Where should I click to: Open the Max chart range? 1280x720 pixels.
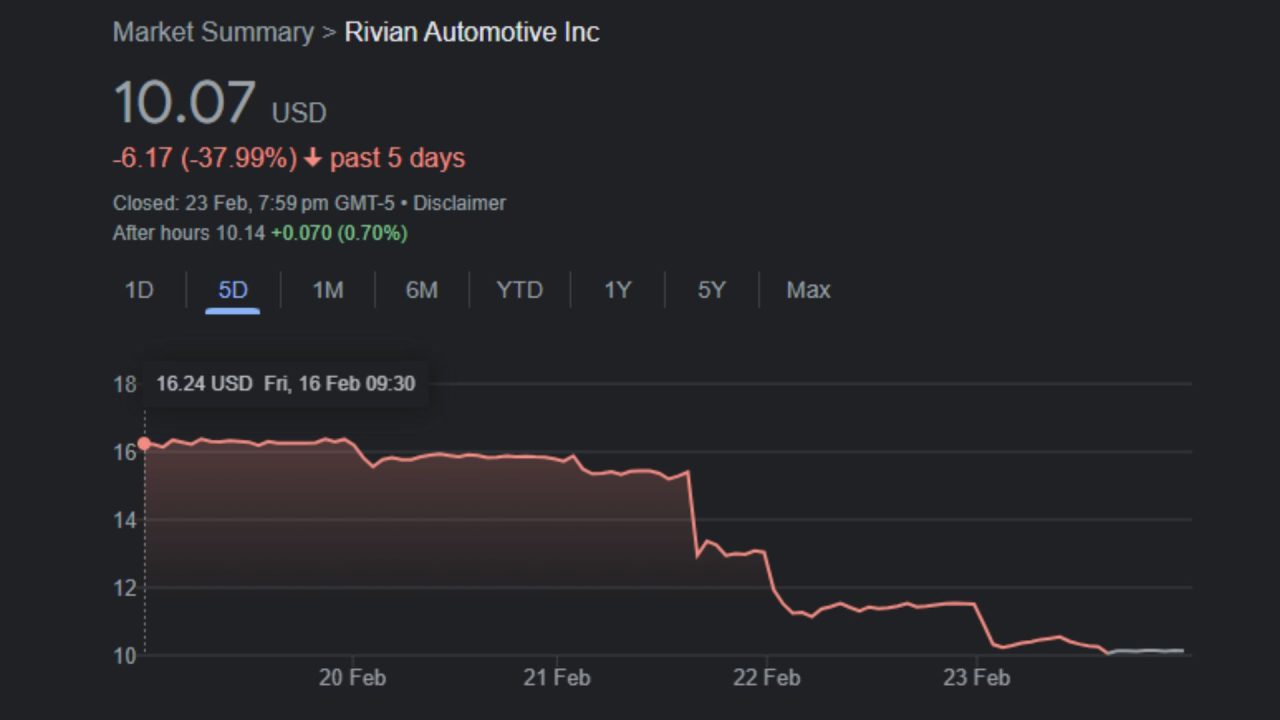(808, 290)
